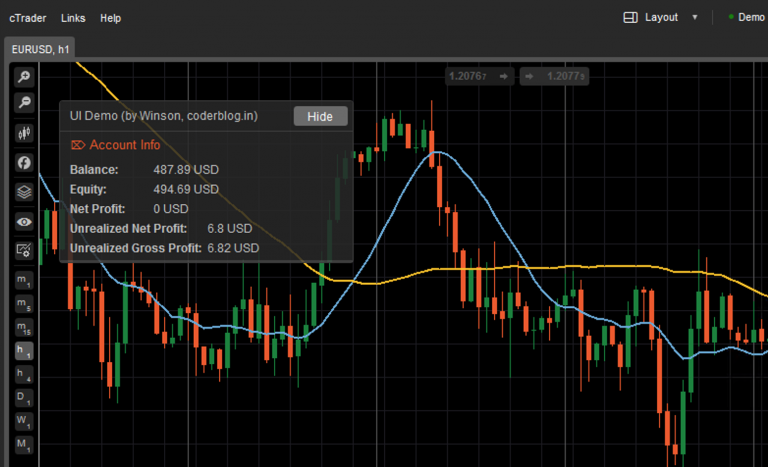Switch to the h1 timeframe
768x467 pixels.
[x=23, y=350]
